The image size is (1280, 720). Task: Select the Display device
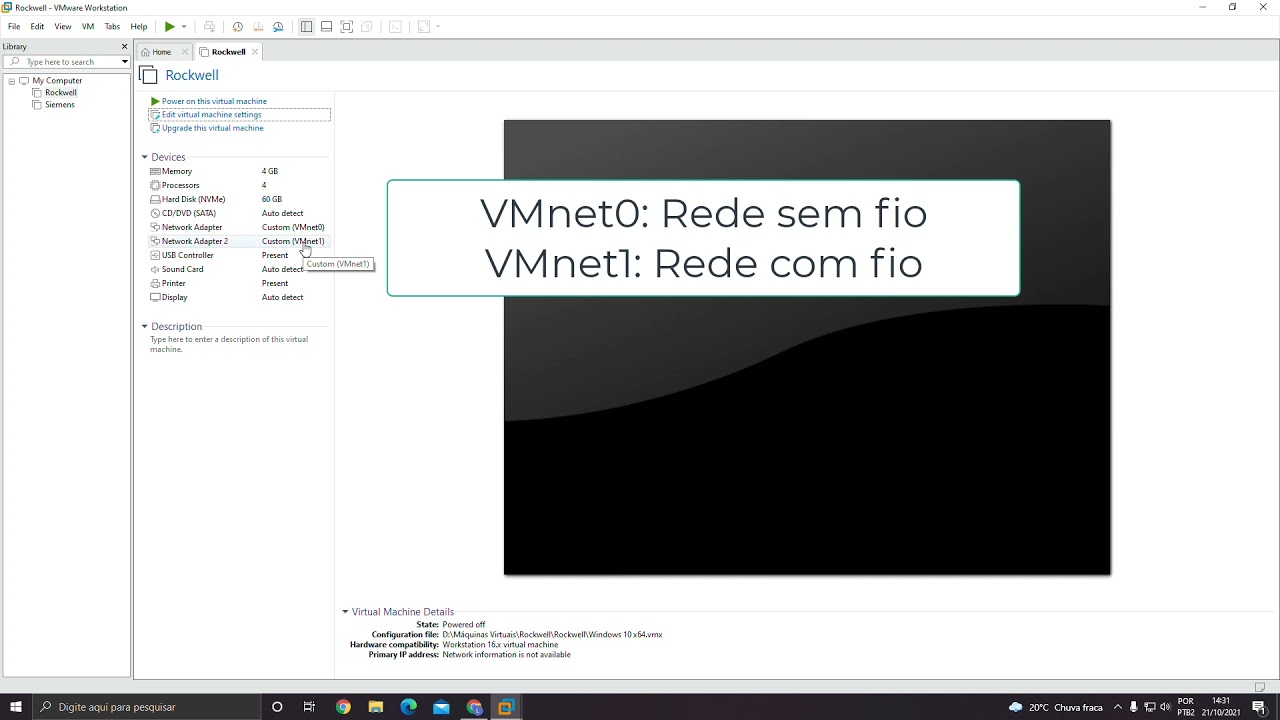(x=238, y=297)
